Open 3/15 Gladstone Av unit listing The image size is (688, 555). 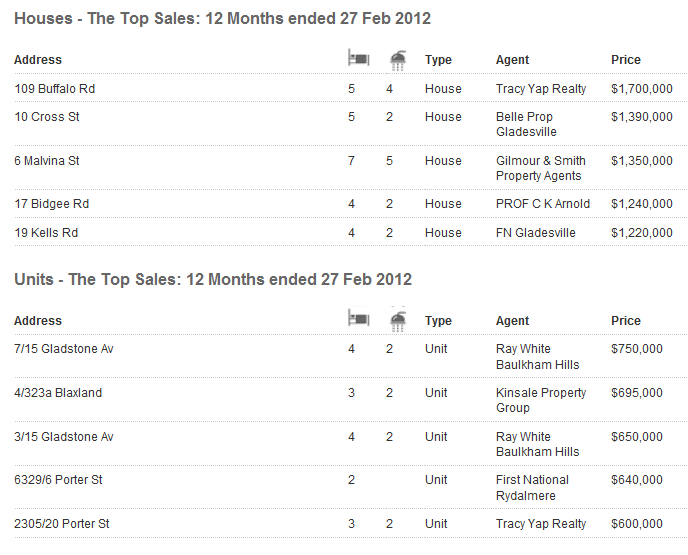click(x=64, y=437)
